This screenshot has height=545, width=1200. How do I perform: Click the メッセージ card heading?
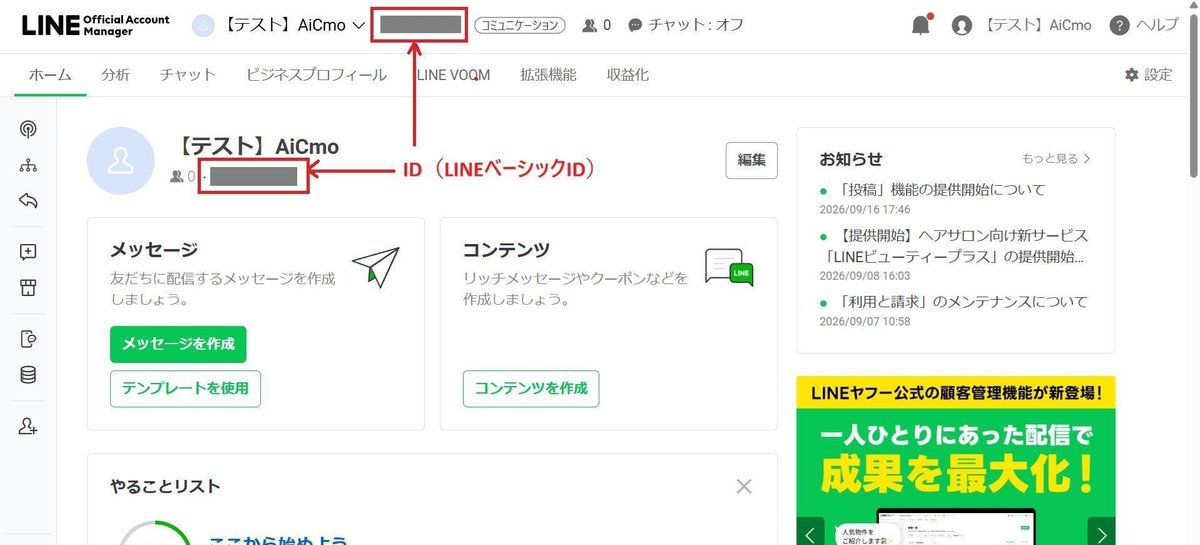[x=154, y=249]
